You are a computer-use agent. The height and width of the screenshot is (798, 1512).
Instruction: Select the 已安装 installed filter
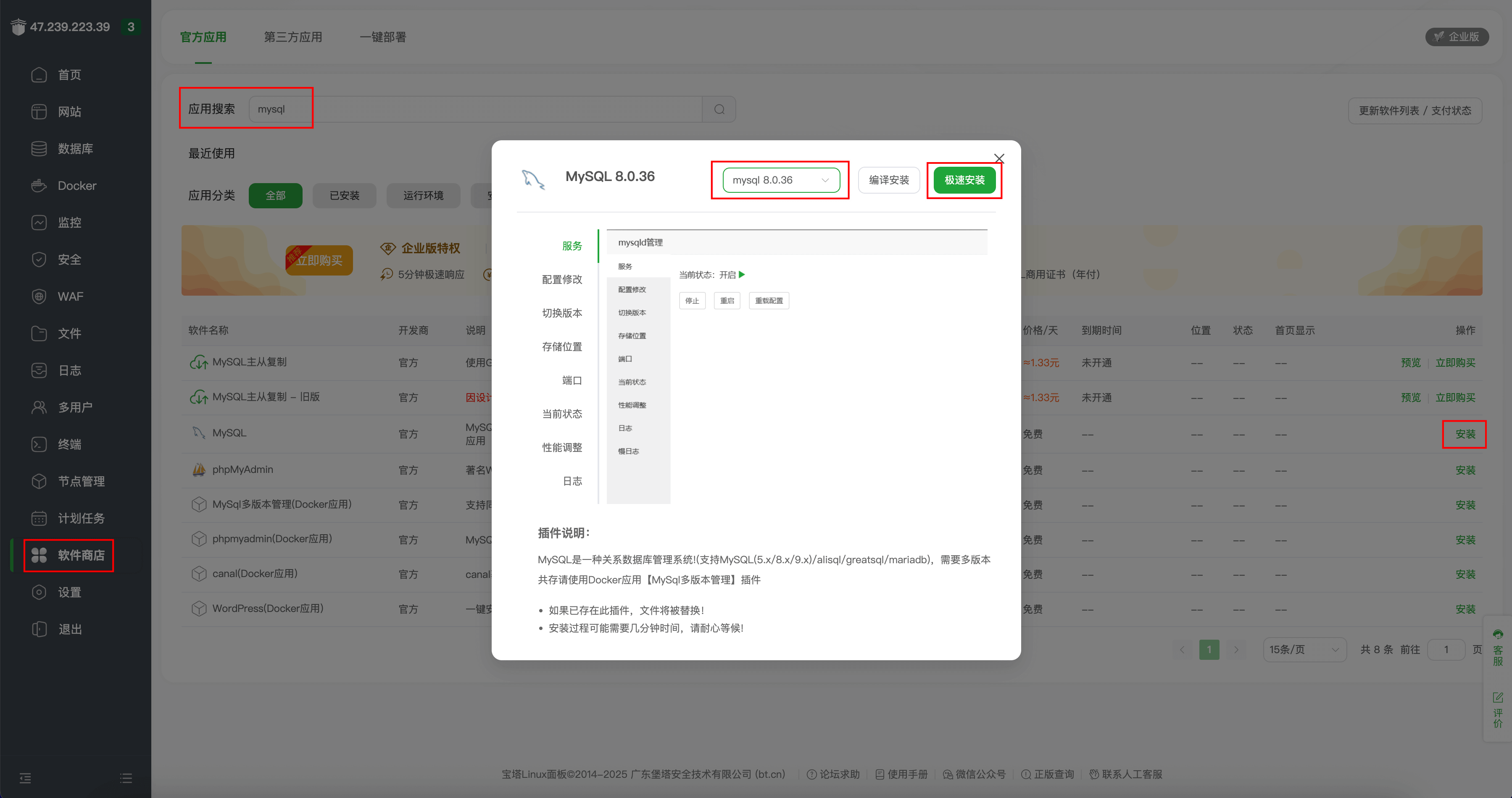click(345, 195)
